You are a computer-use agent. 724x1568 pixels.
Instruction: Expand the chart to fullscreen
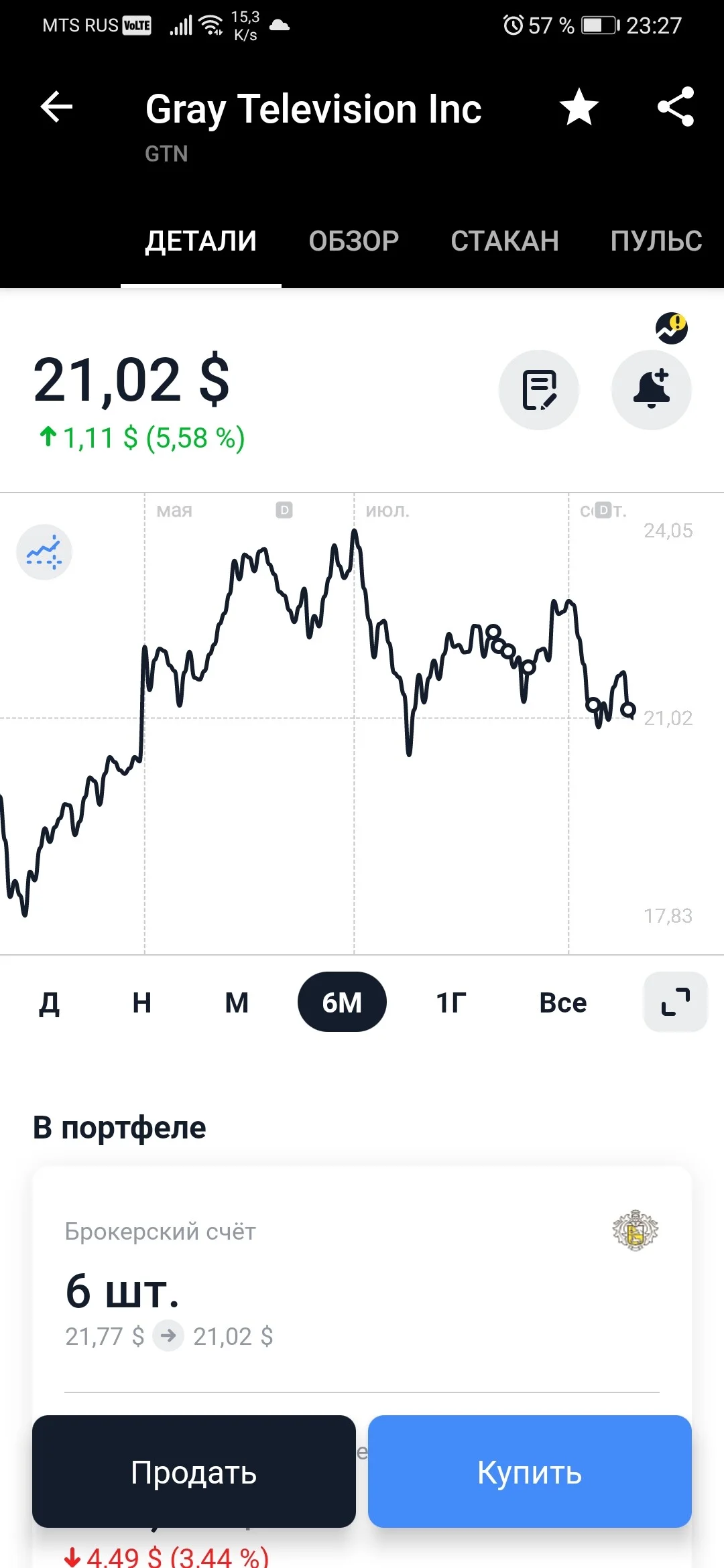click(x=676, y=1002)
